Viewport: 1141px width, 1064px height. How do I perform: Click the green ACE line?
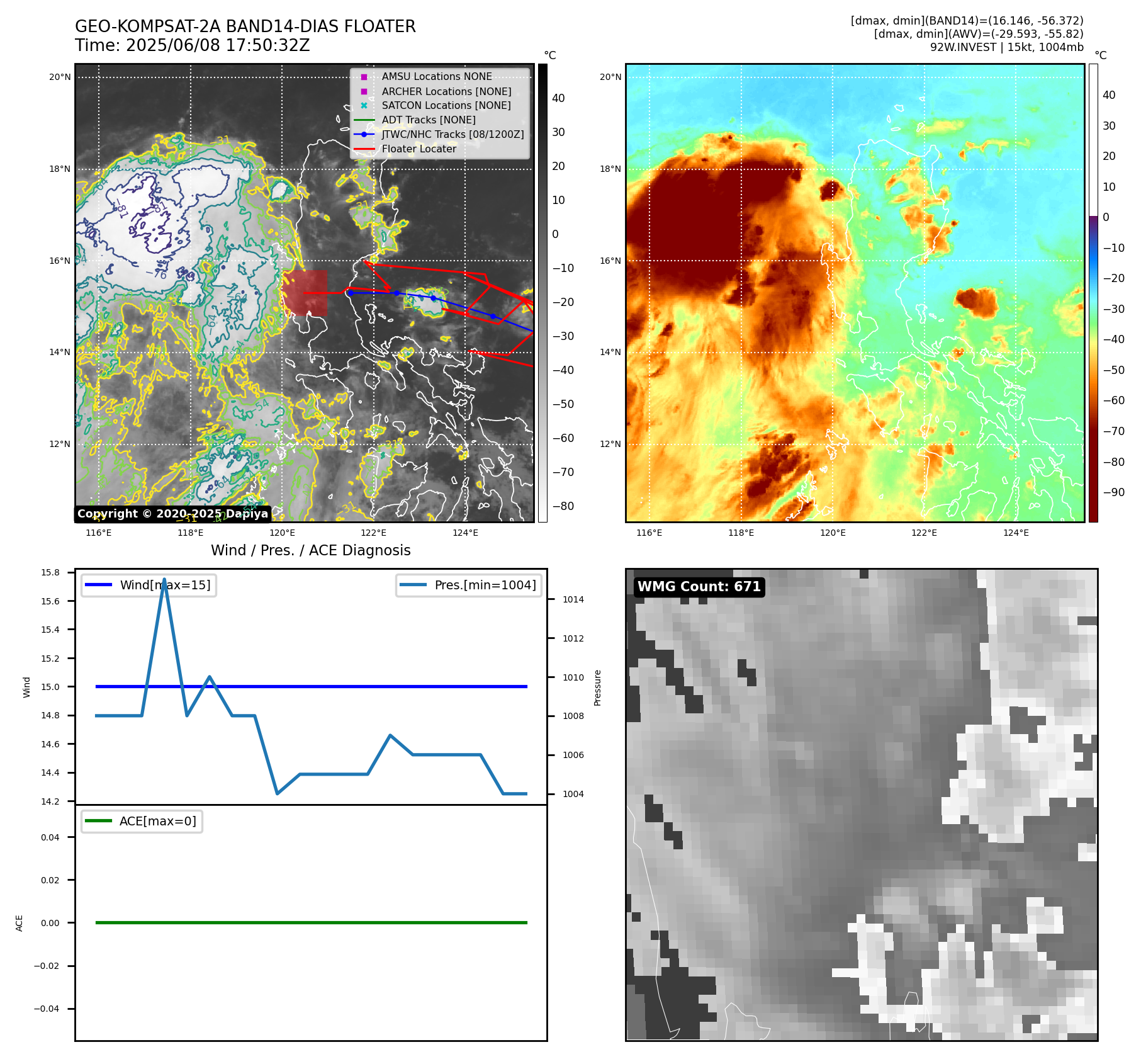tap(311, 923)
